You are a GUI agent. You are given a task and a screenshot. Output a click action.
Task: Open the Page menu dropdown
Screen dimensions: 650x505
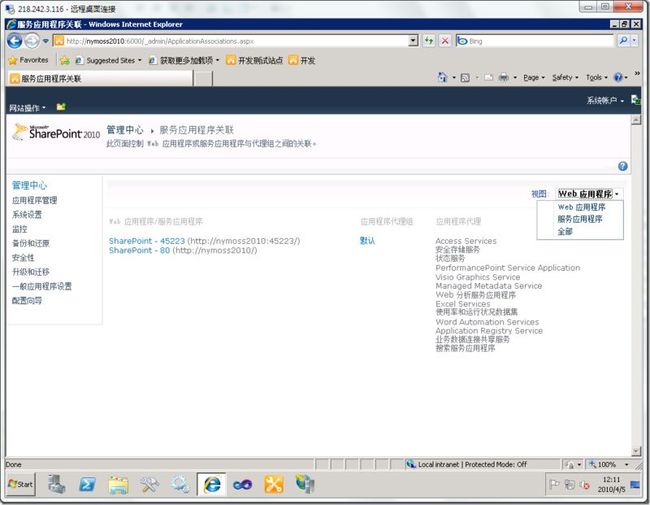coord(534,78)
